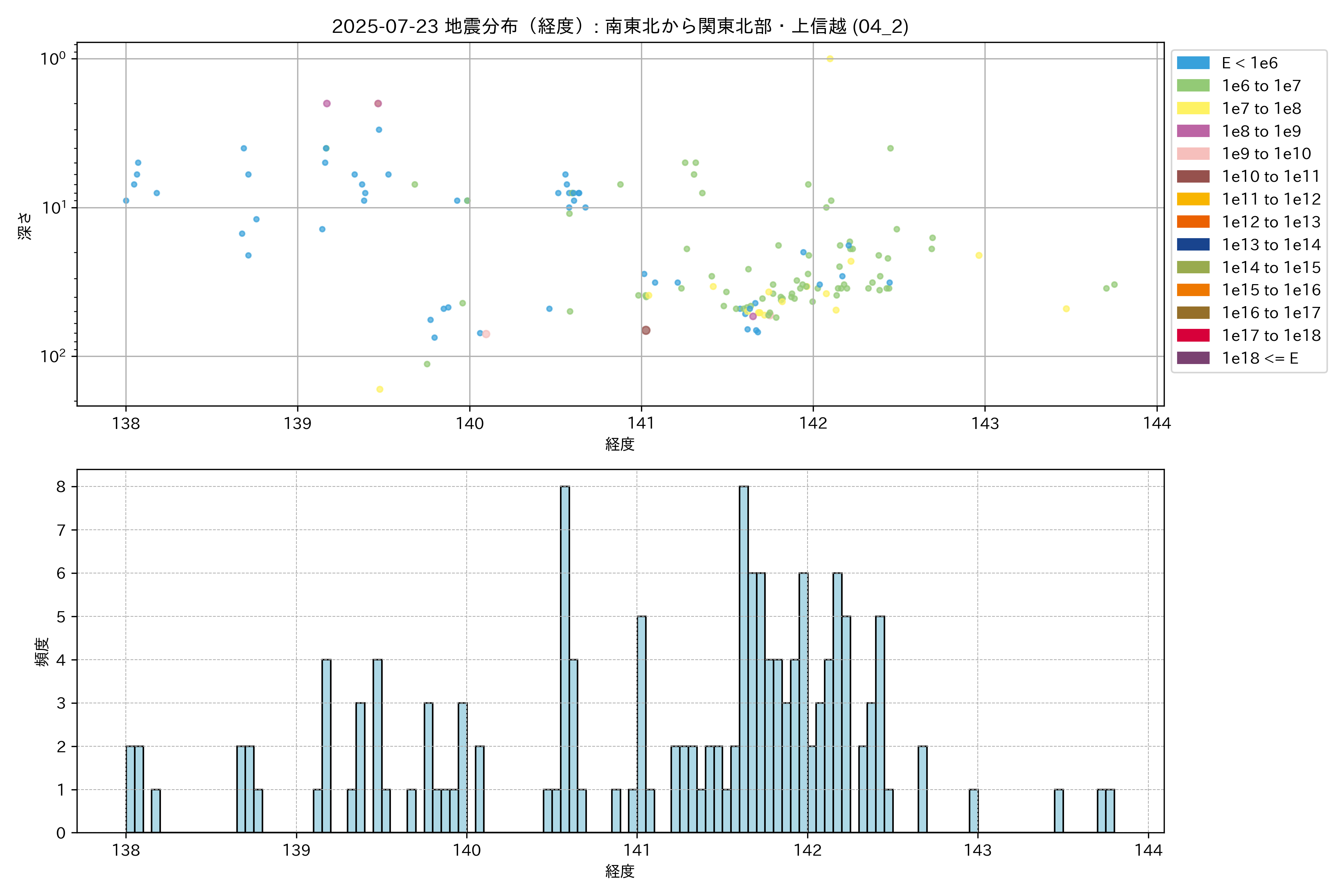1344x896 pixels.
Task: Click the pink point near longitude 140.1
Action: click(x=486, y=334)
